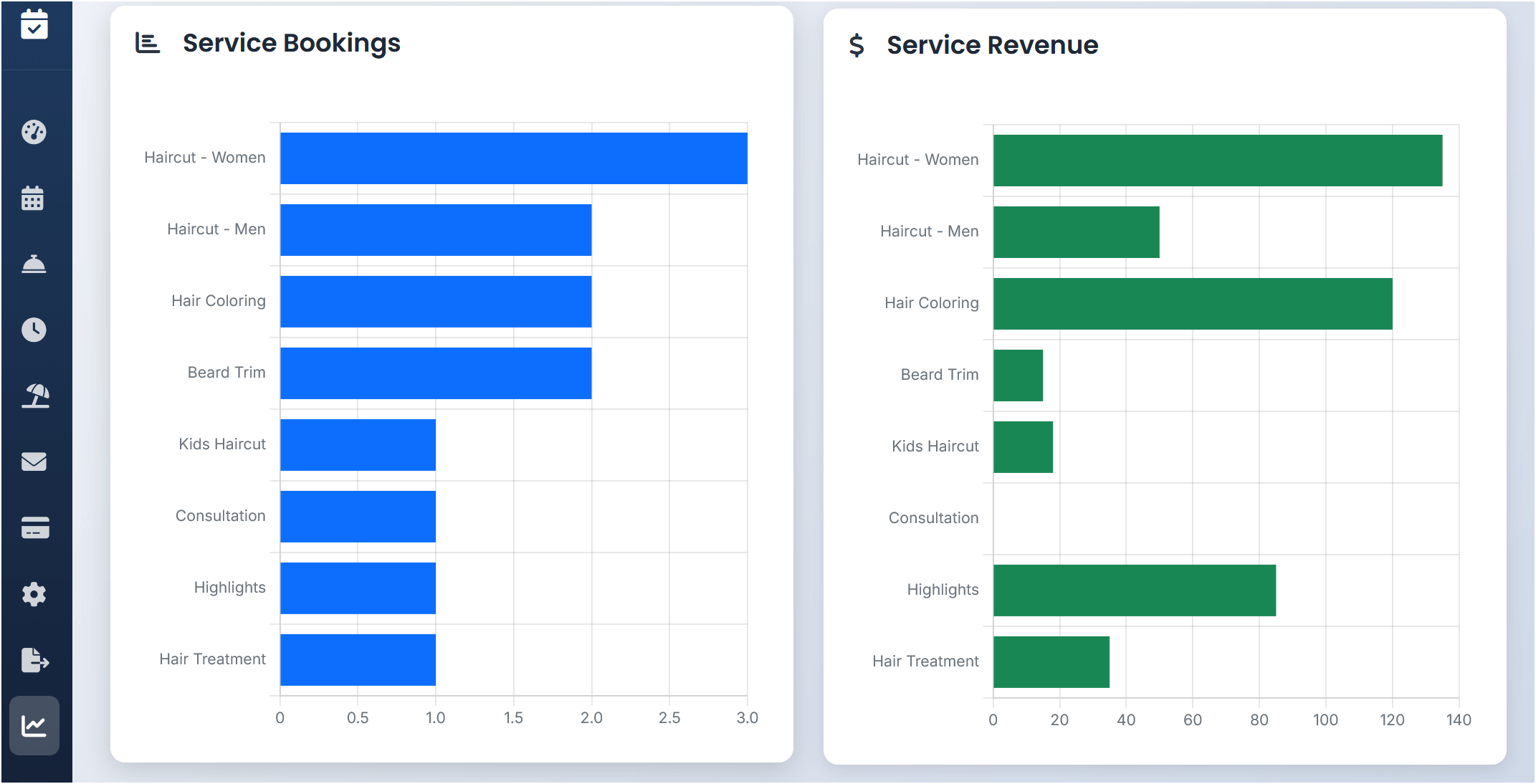Click the Highlights label in revenue chart

coord(943,590)
